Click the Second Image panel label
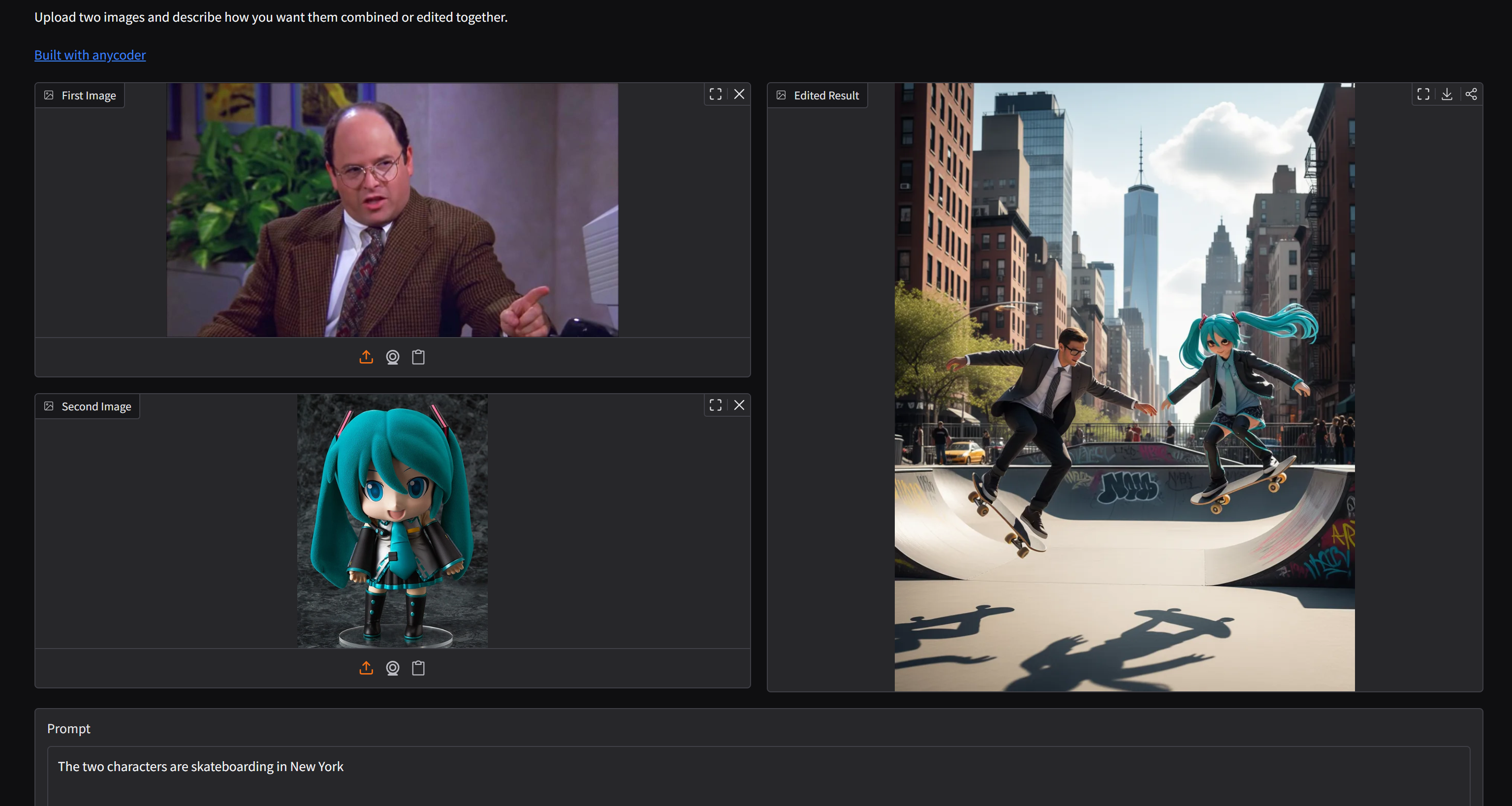Screen dimensions: 1512x806 click(x=88, y=406)
